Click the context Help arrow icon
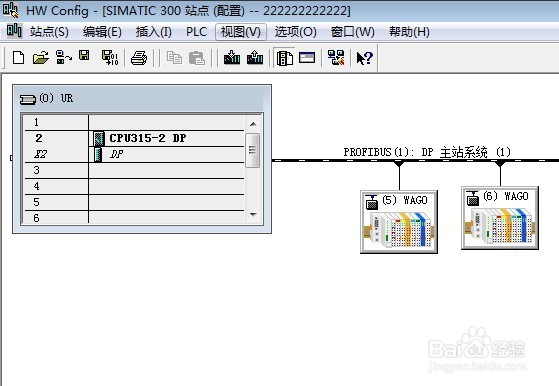559x386 pixels. (x=364, y=58)
